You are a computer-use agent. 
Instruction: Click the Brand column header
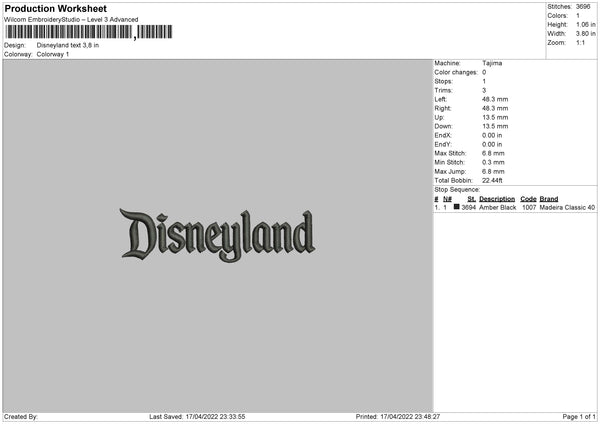[x=549, y=199]
